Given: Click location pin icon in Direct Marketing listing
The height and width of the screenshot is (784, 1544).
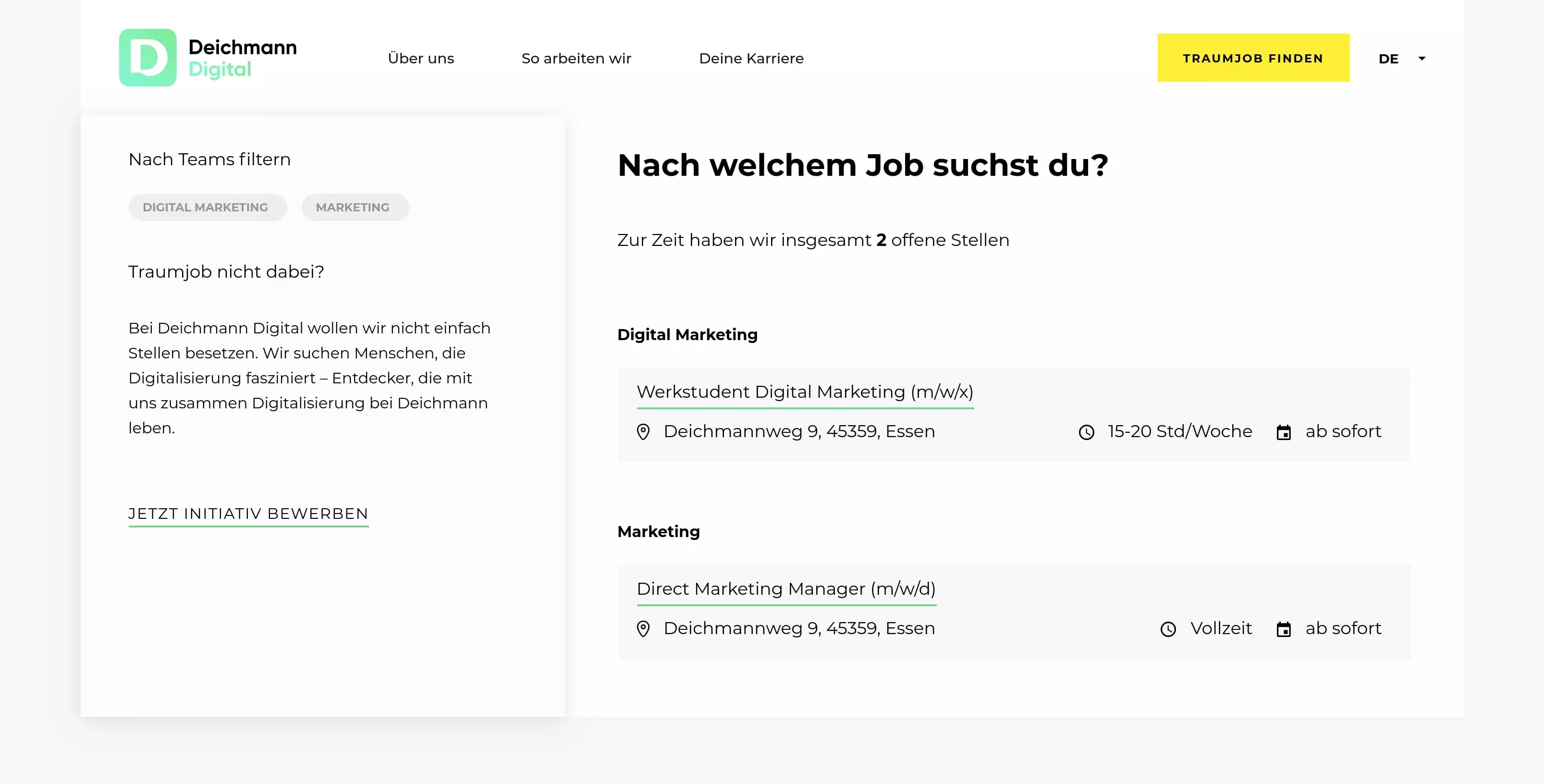Looking at the screenshot, I should 643,629.
